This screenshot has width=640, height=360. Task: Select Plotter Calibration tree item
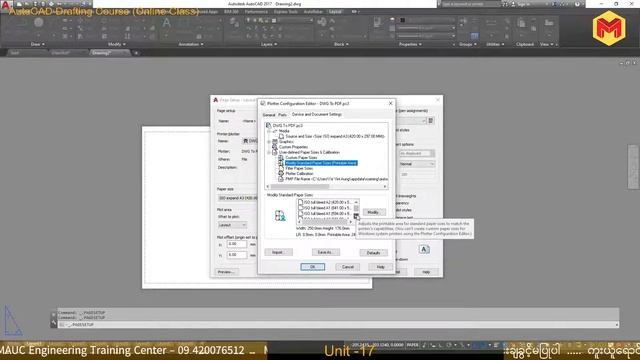[x=299, y=173]
